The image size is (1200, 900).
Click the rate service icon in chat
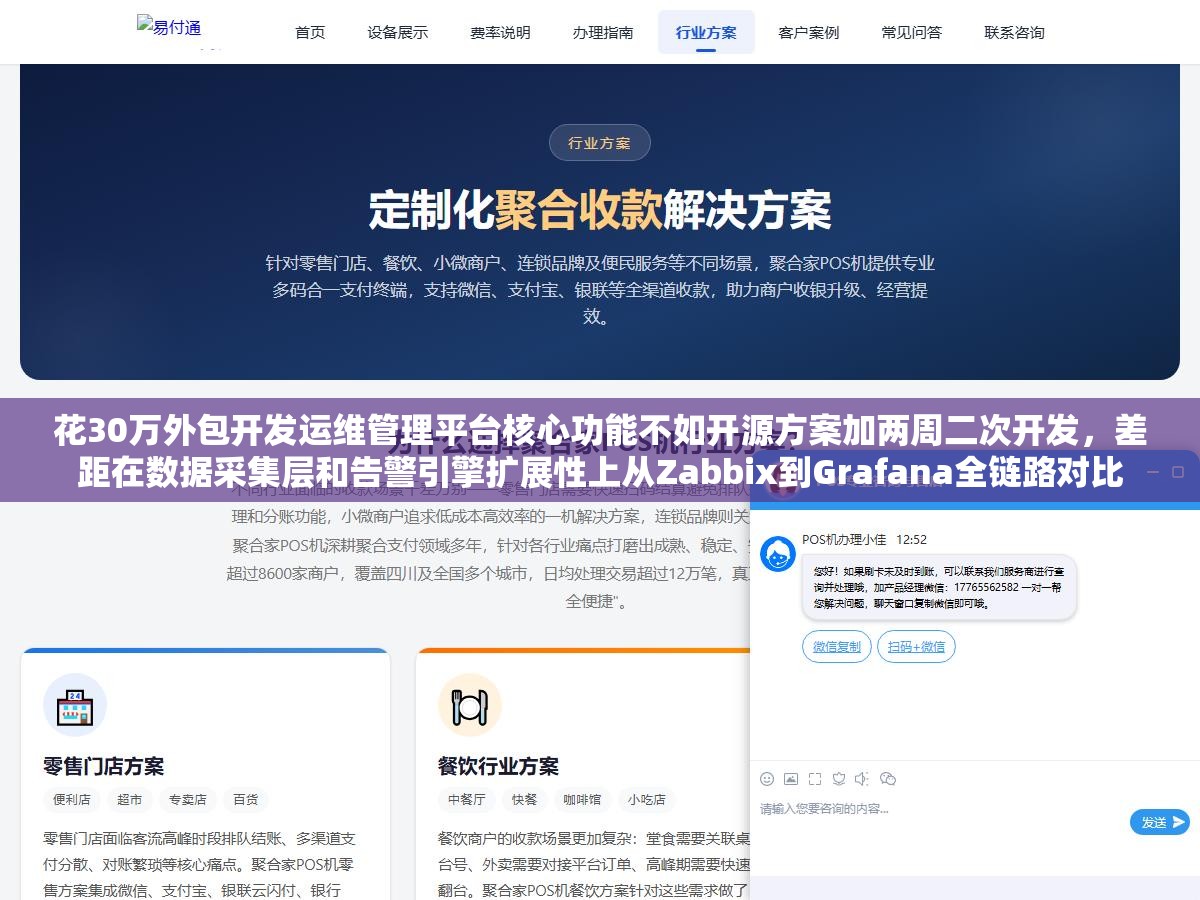(x=839, y=779)
